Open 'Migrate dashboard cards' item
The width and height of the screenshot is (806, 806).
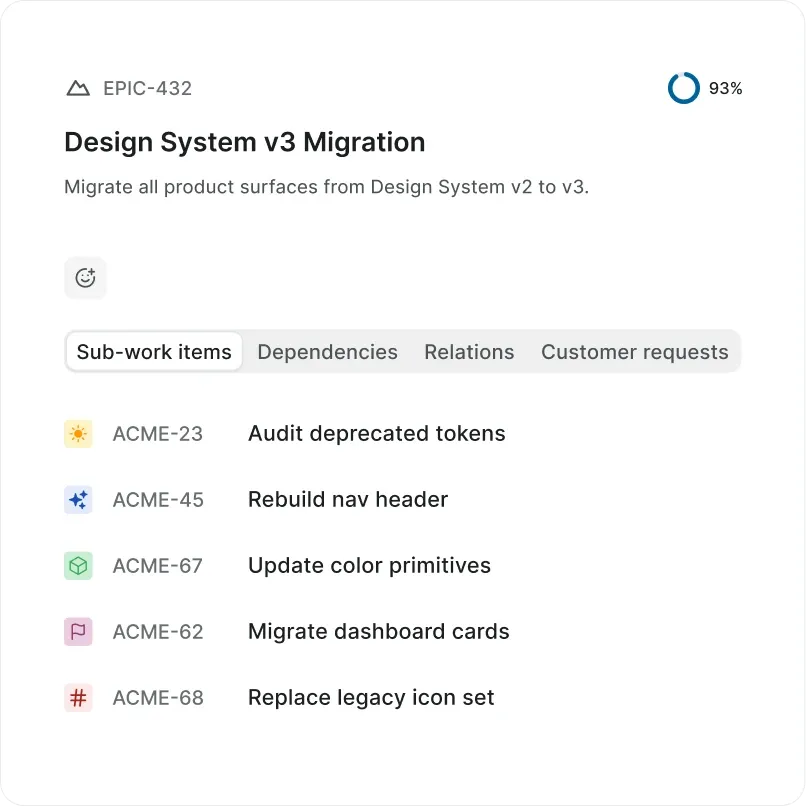pyautogui.click(x=379, y=632)
